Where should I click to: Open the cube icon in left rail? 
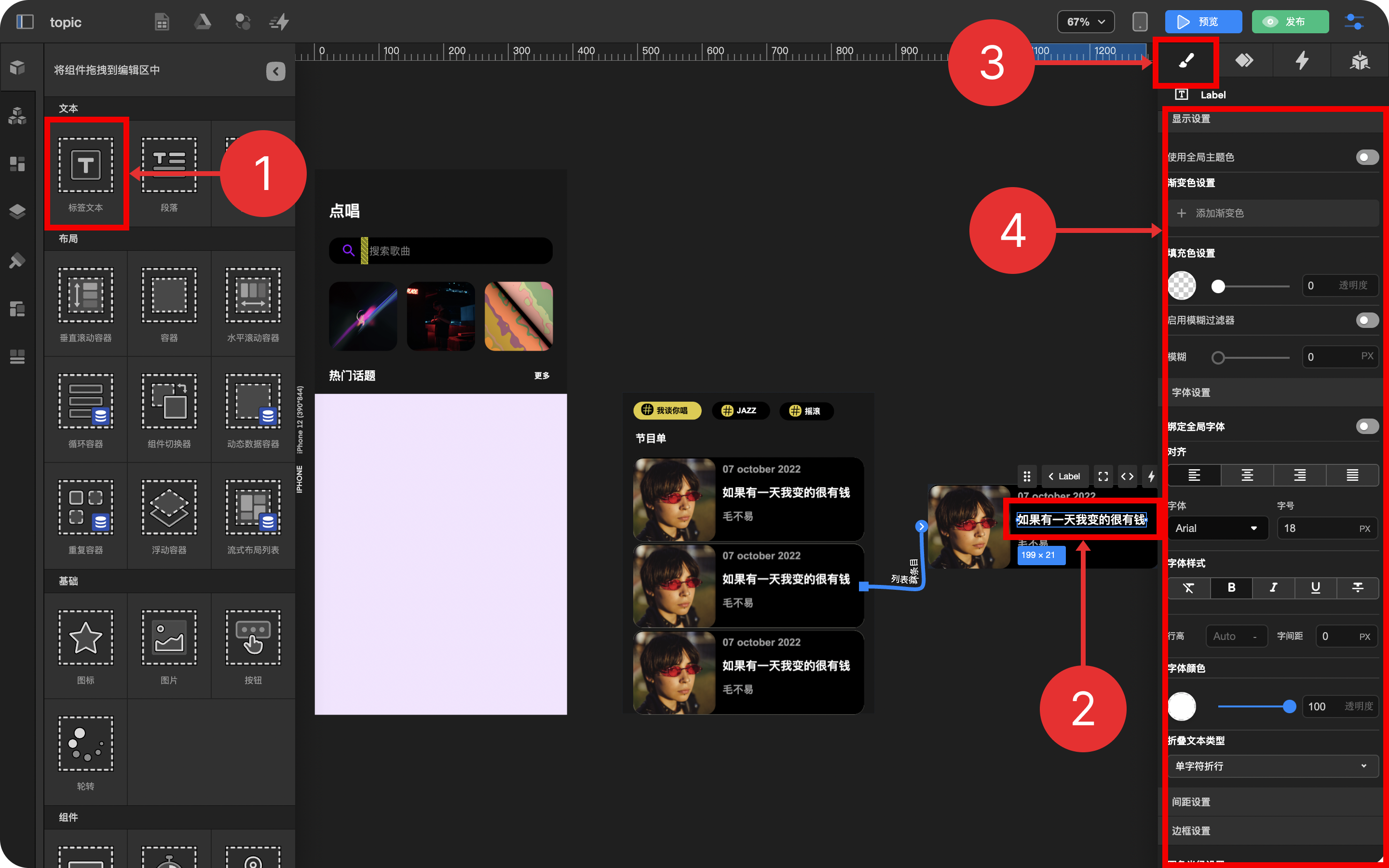[x=17, y=67]
